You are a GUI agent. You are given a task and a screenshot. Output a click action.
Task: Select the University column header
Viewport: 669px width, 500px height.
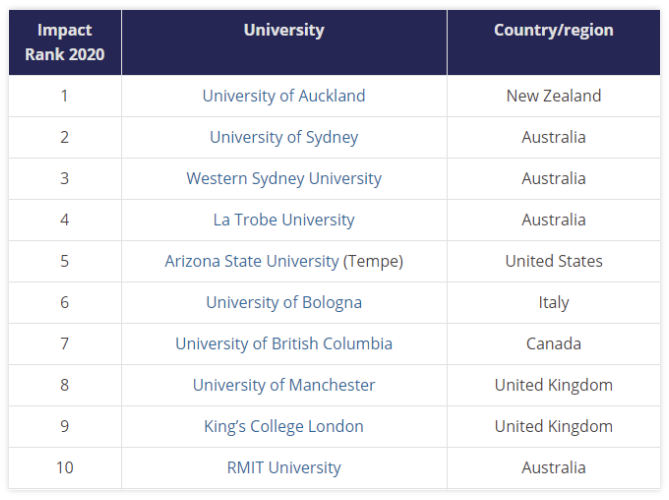coord(284,42)
